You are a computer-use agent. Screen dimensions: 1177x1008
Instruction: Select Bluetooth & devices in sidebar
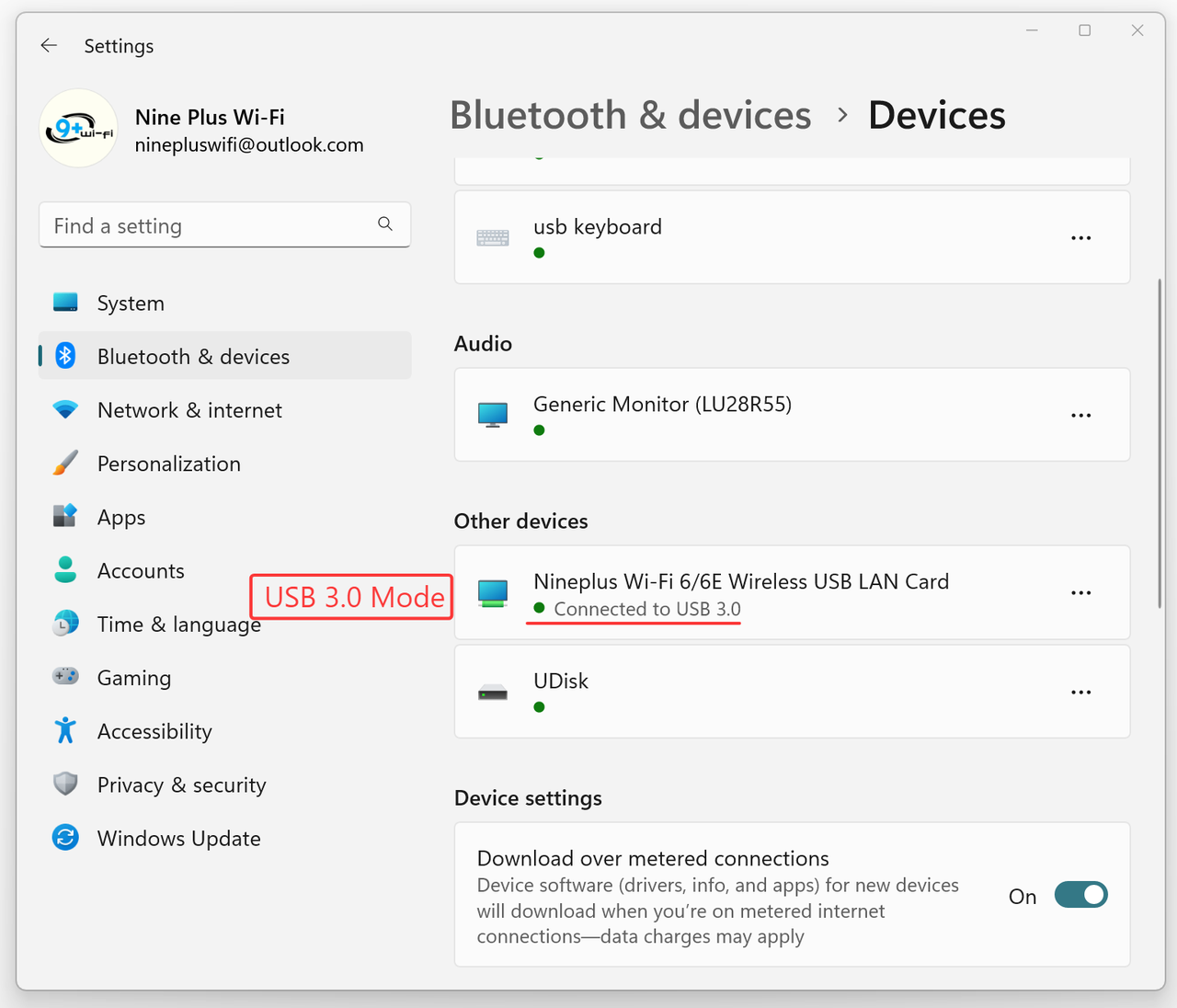pyautogui.click(x=224, y=356)
